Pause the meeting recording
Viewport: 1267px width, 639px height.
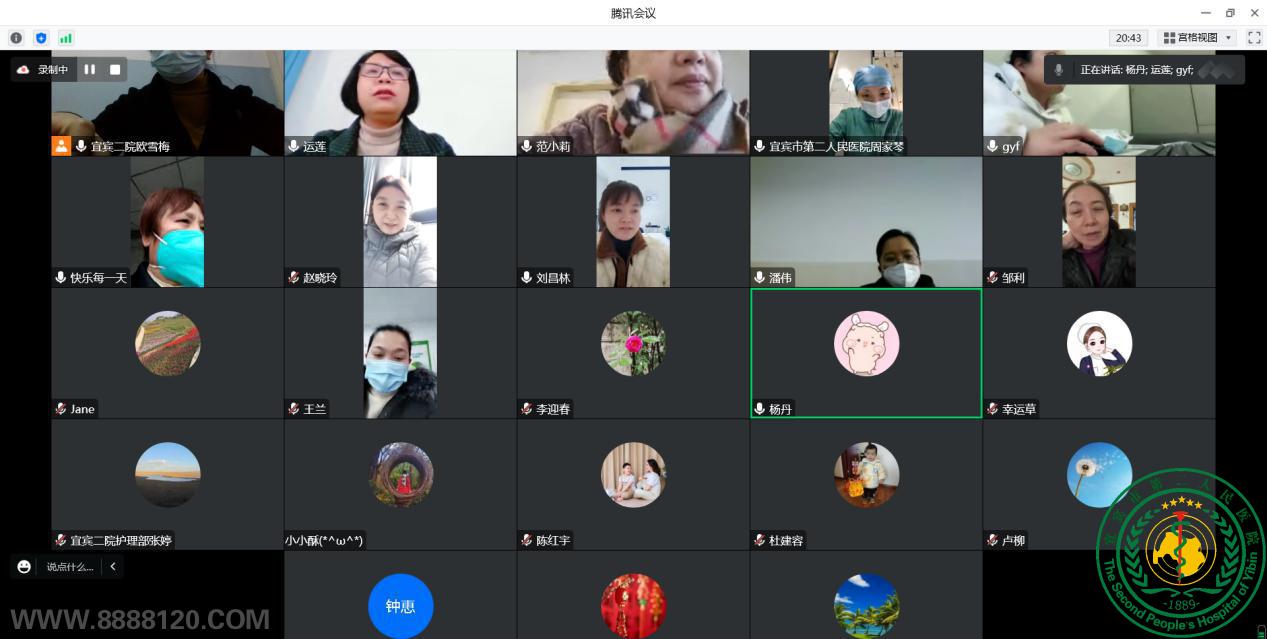pyautogui.click(x=89, y=70)
